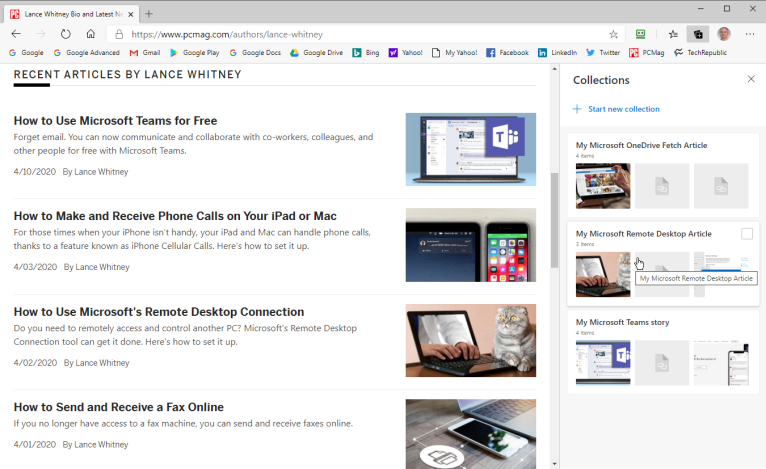
Task: Go back using the browser back arrow
Action: click(x=16, y=34)
